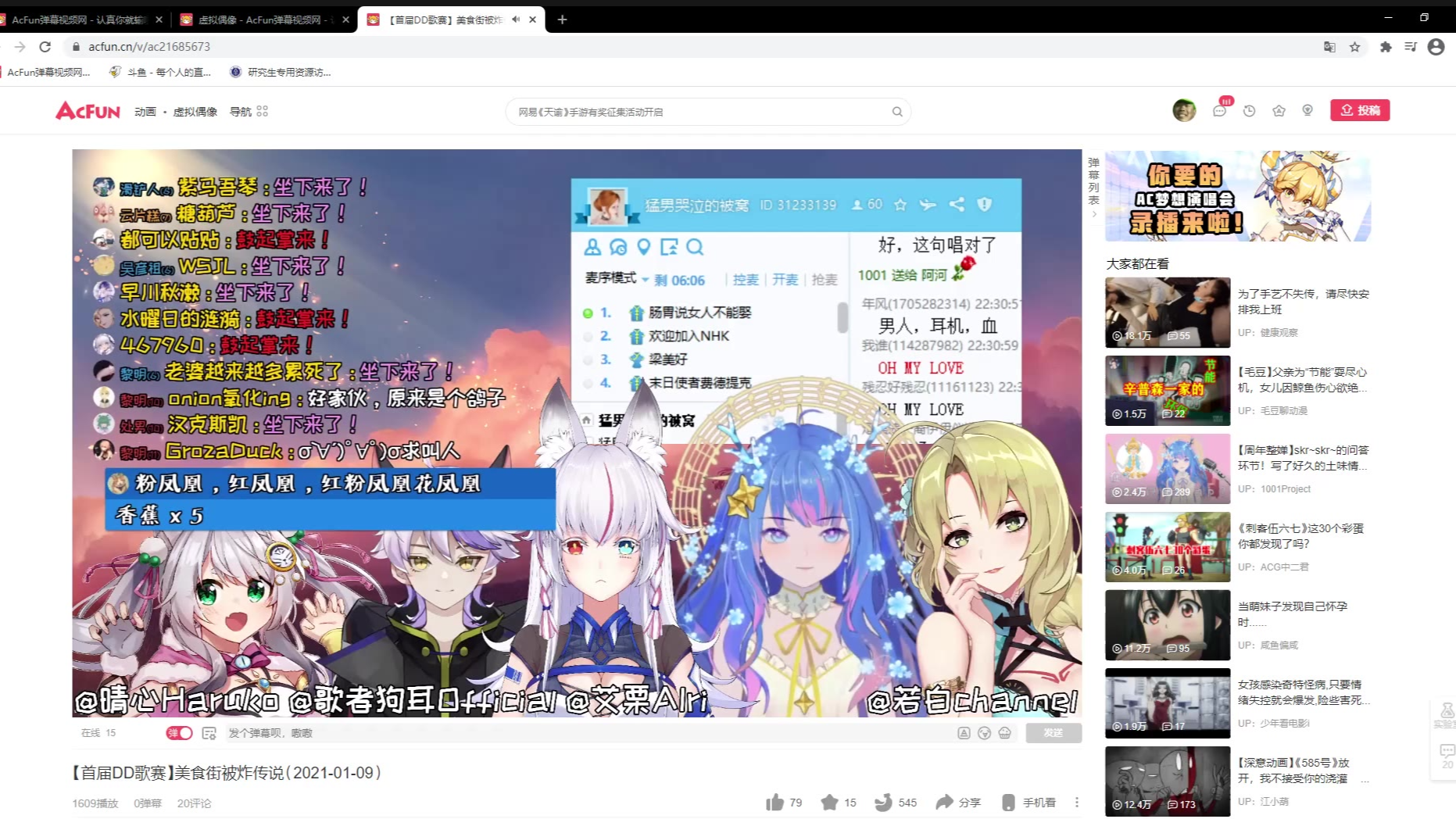Open the favorites star icon in header
Viewport: 1456px width, 819px height.
click(1279, 111)
